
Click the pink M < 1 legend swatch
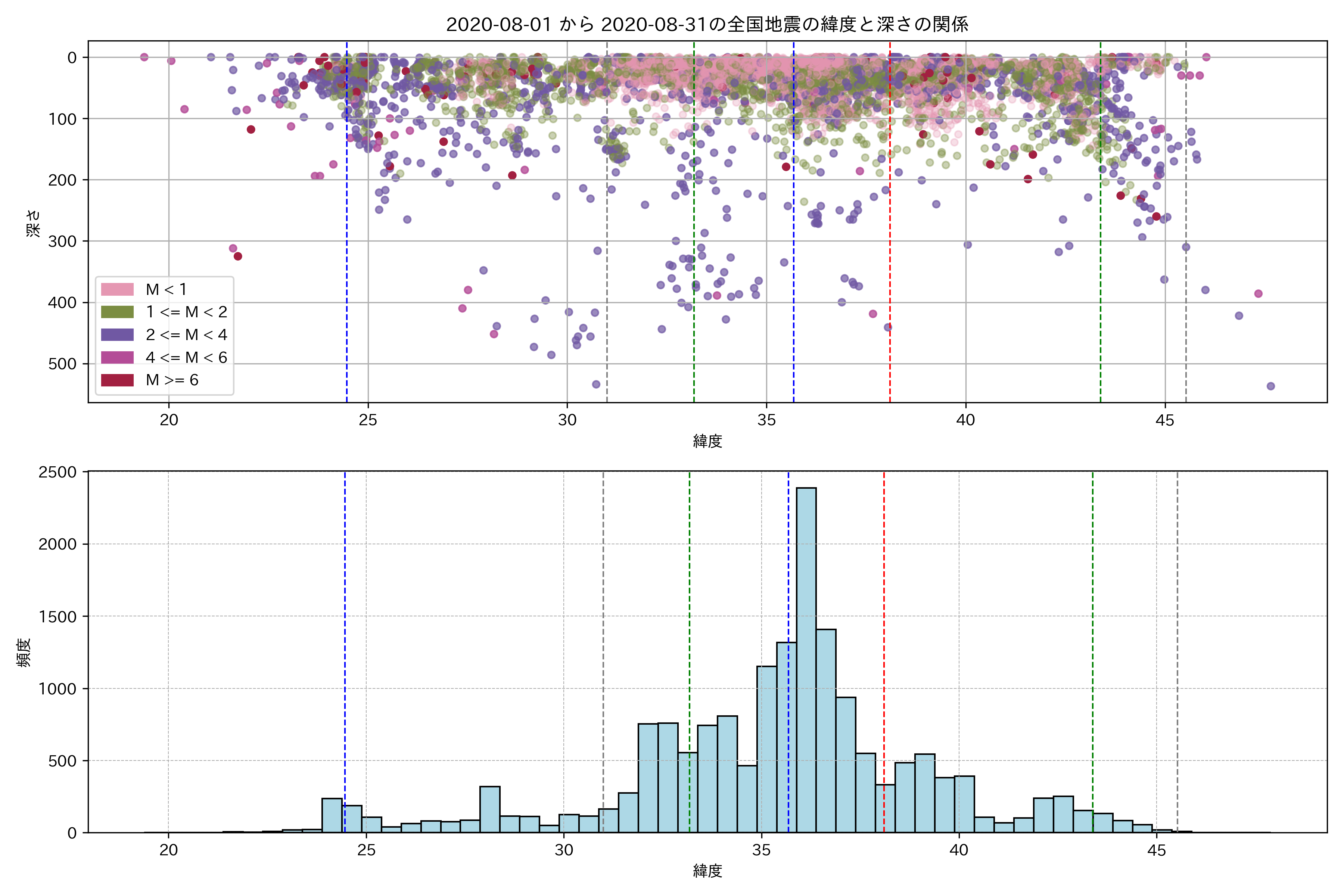pyautogui.click(x=117, y=289)
